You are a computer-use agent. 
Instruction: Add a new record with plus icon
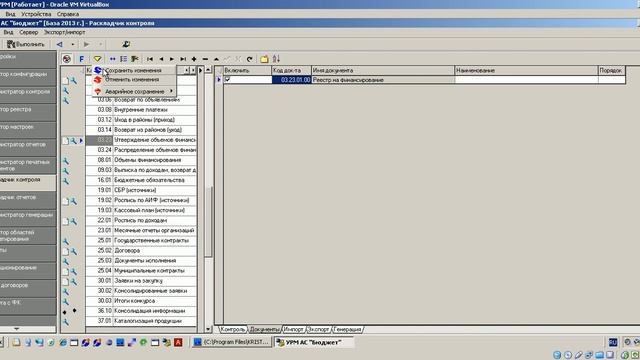coord(194,59)
